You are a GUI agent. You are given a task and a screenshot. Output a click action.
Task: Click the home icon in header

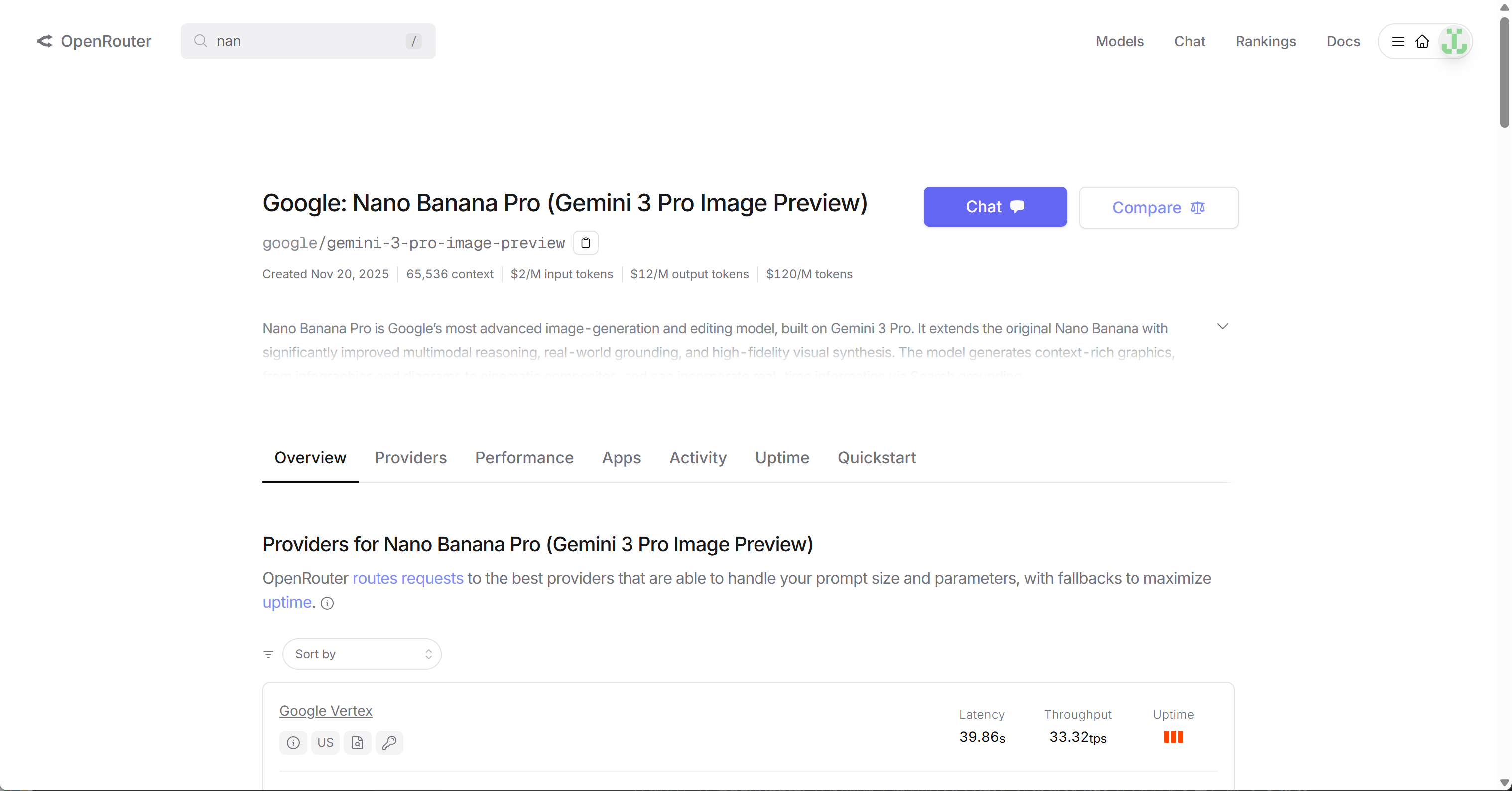1422,41
